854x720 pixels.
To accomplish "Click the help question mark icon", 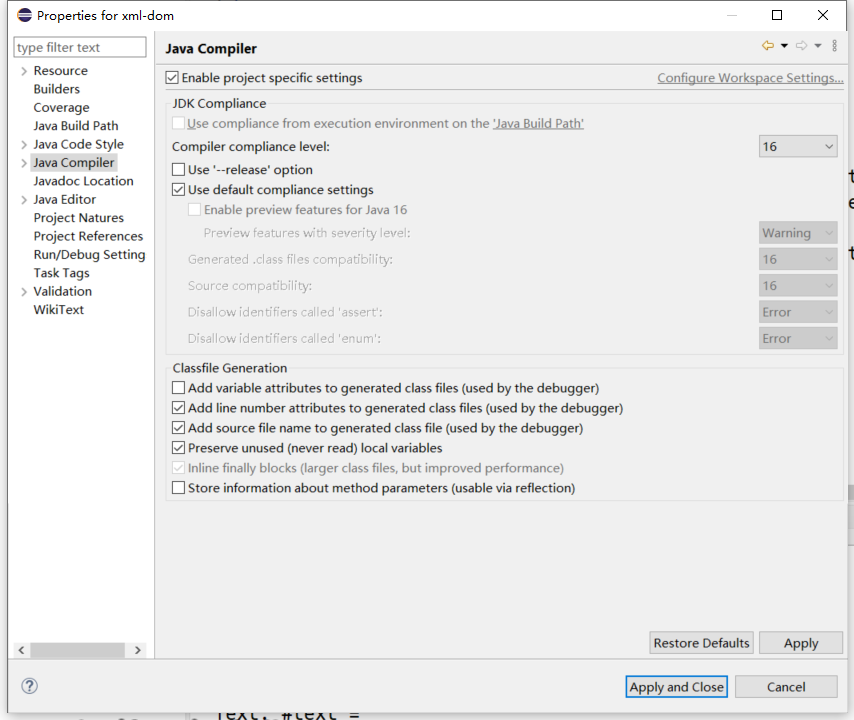I will [29, 686].
